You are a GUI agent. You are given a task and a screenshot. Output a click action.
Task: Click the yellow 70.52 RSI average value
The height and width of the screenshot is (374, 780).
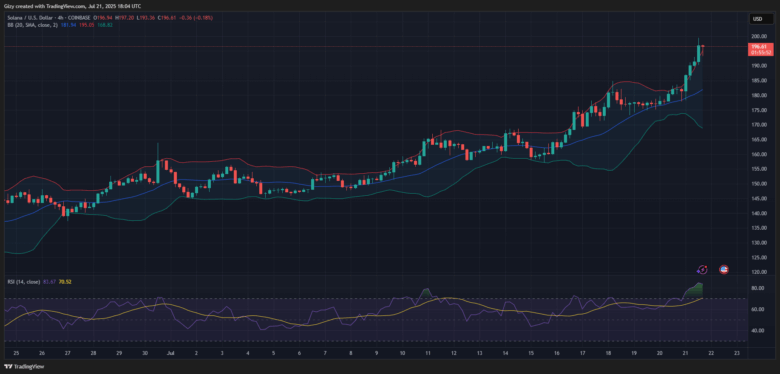(66, 281)
